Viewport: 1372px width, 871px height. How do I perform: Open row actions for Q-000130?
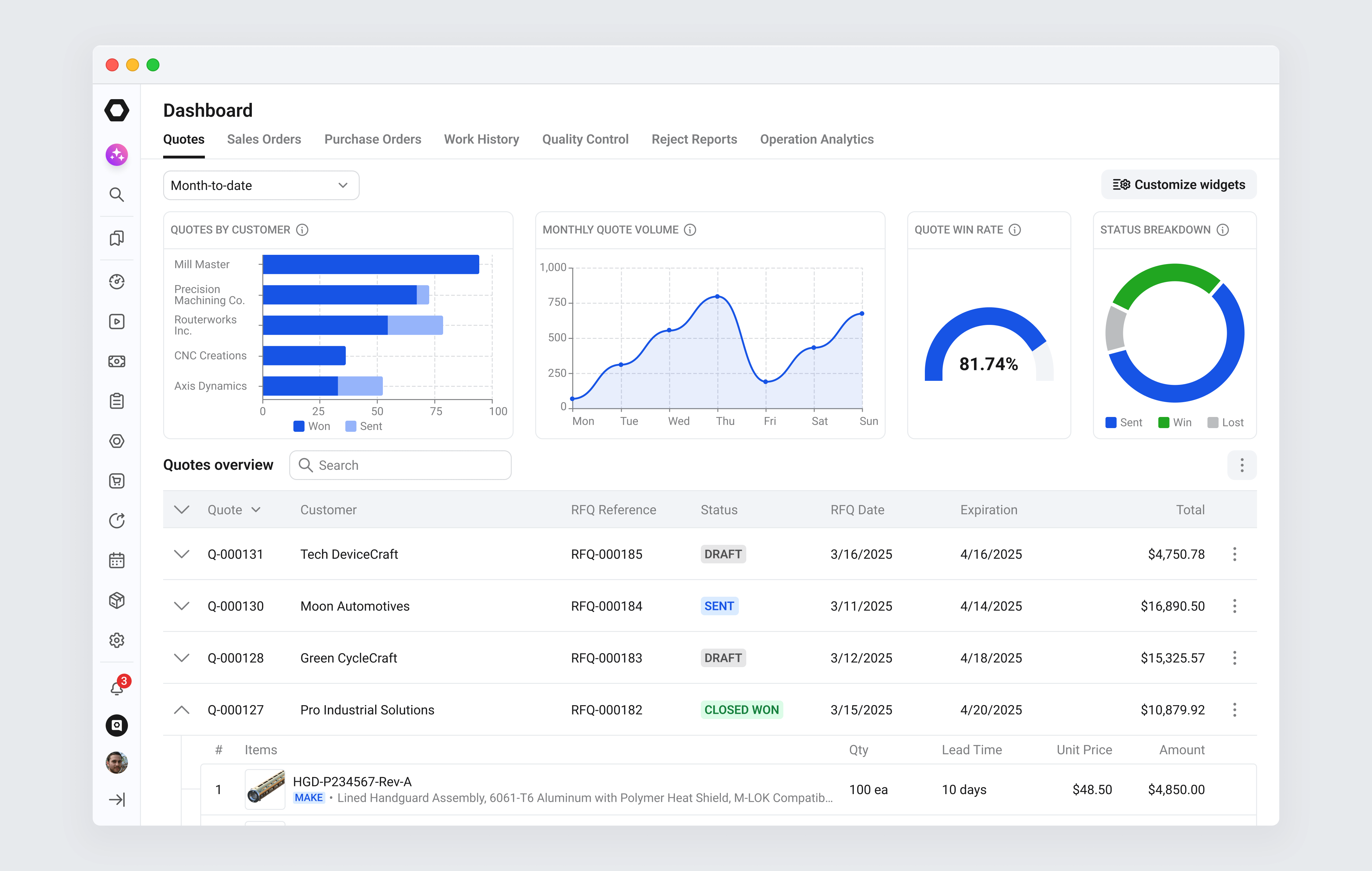1235,606
